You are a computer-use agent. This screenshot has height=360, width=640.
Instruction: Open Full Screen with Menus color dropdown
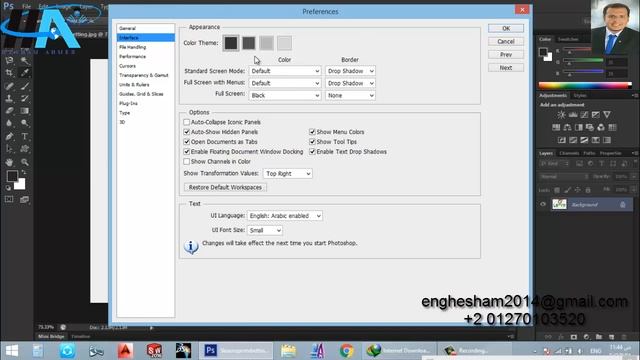click(x=285, y=83)
